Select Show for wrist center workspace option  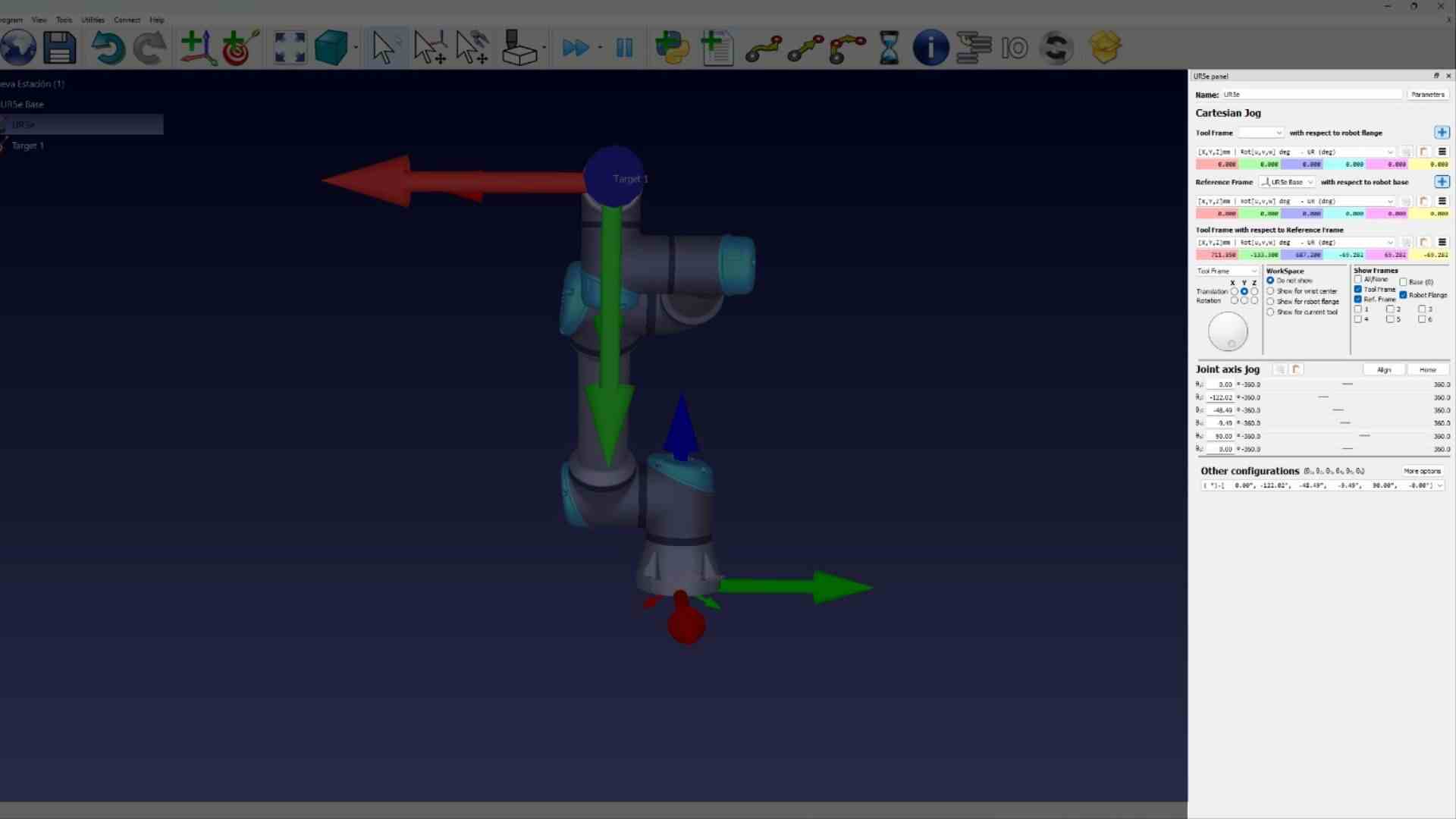point(1270,291)
